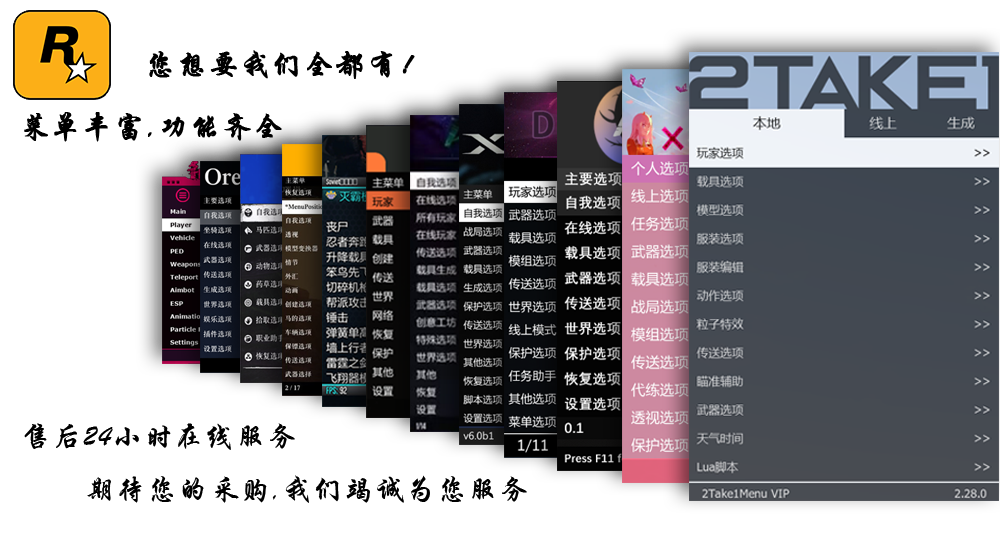Expand the 瞄准辅助 chevron in 2Take1
Image resolution: width=1000 pixels, height=550 pixels.
click(x=982, y=382)
